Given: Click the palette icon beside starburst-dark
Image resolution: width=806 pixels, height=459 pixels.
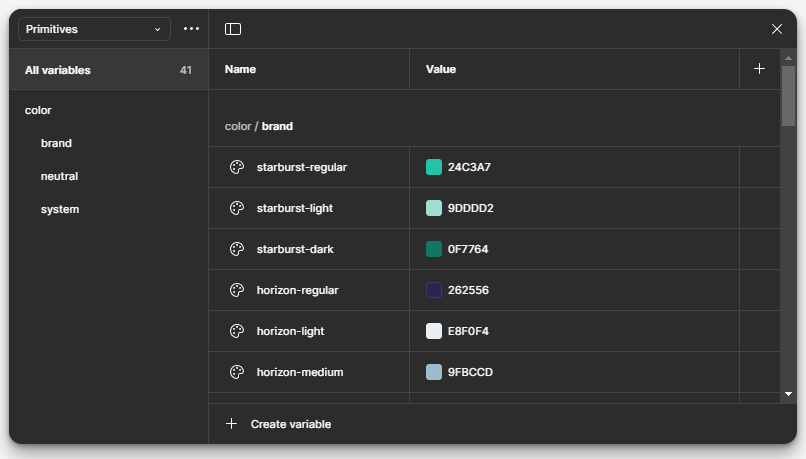Looking at the screenshot, I should pyautogui.click(x=237, y=249).
